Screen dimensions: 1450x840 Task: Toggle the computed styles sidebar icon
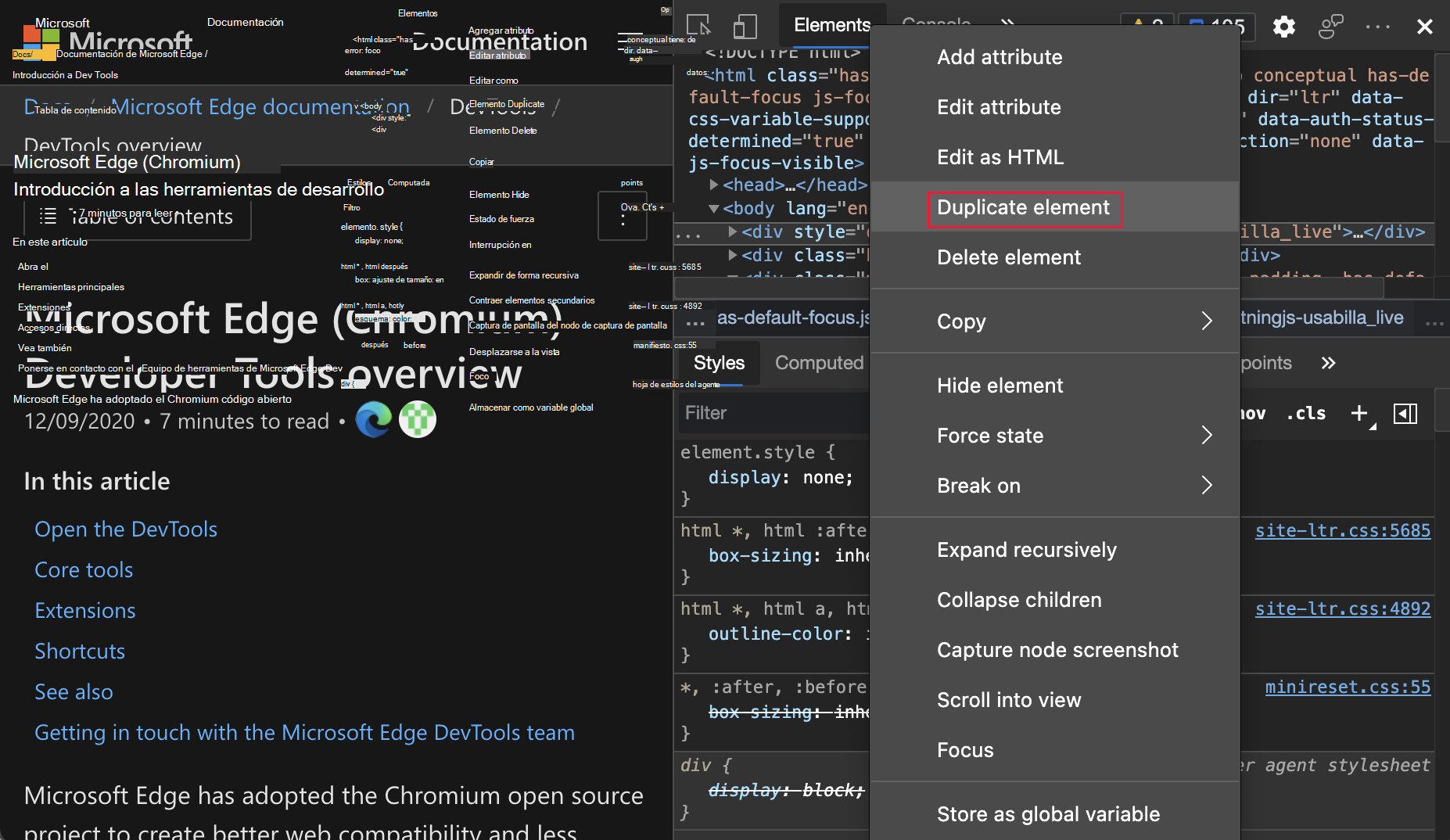[1405, 413]
